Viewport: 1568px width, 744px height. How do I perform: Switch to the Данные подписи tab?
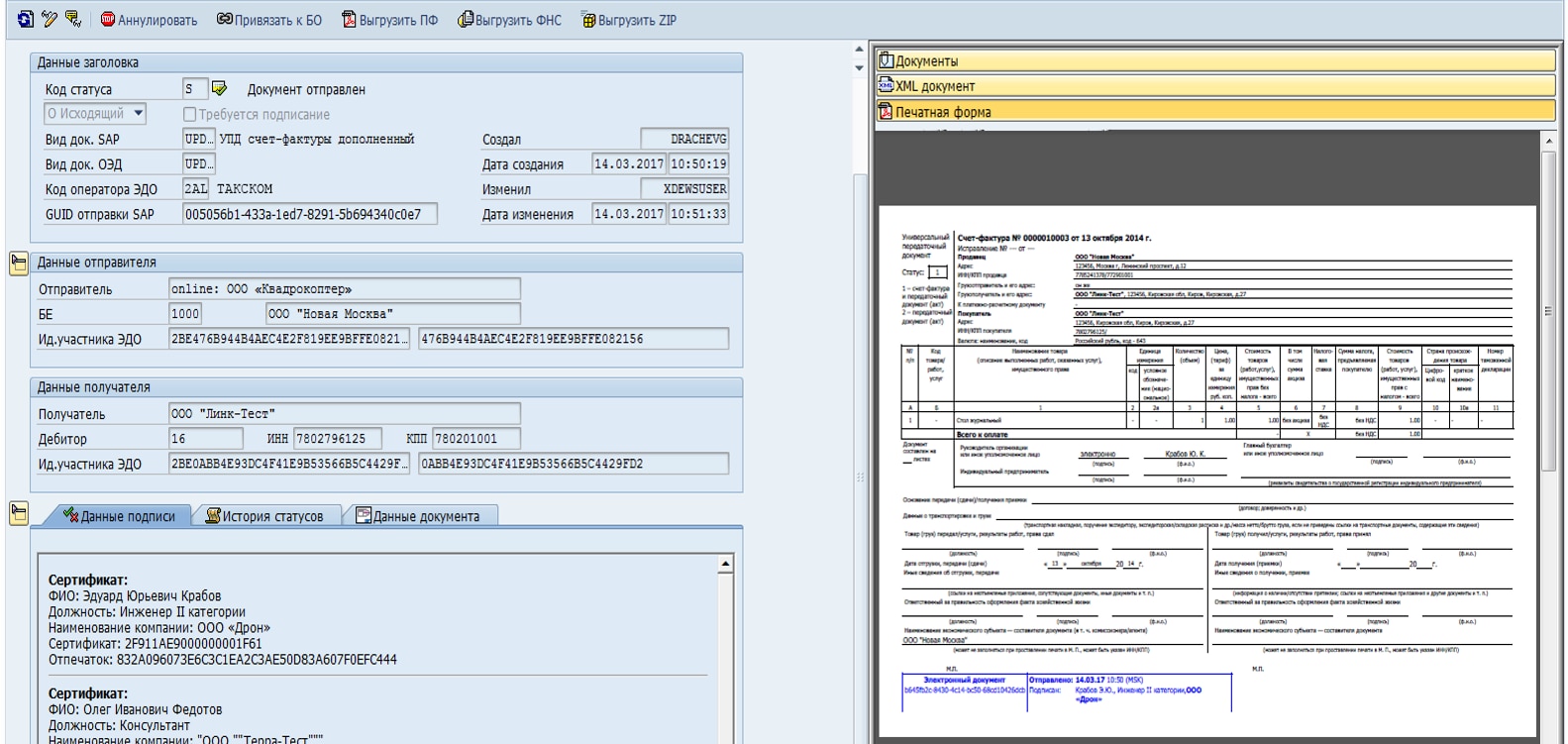click(x=119, y=516)
